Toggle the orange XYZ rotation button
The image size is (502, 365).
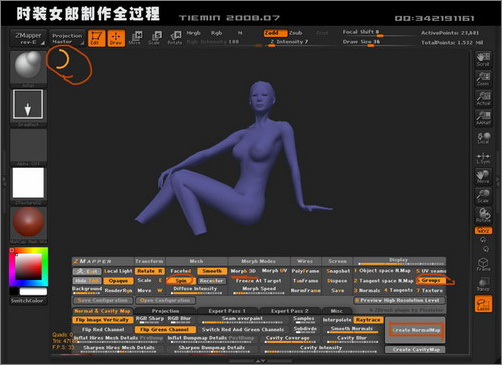(x=483, y=230)
